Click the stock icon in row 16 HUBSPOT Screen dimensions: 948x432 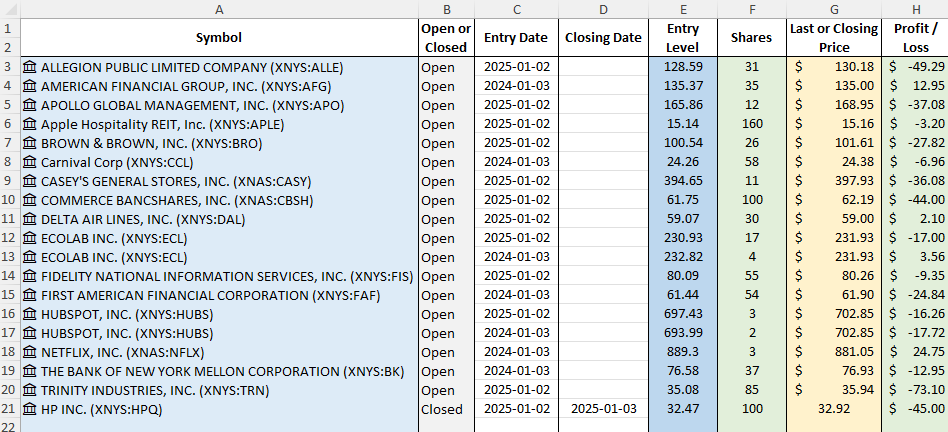click(x=29, y=315)
